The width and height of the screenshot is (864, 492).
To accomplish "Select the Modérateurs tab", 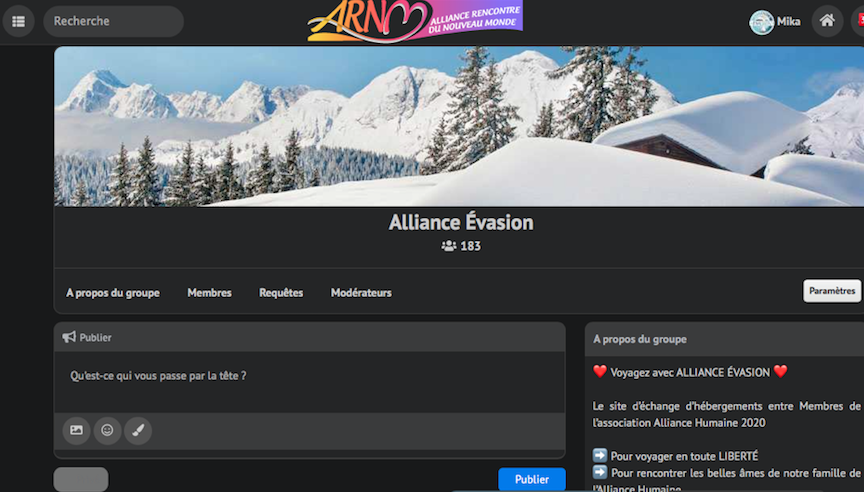I will pos(361,293).
